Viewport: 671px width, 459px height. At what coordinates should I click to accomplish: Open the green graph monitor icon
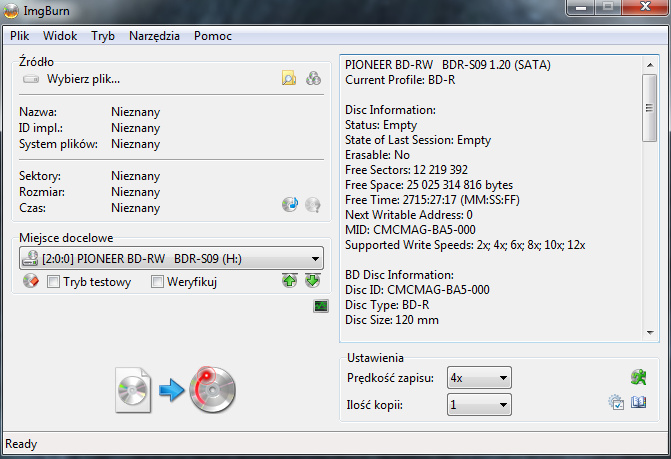click(321, 306)
